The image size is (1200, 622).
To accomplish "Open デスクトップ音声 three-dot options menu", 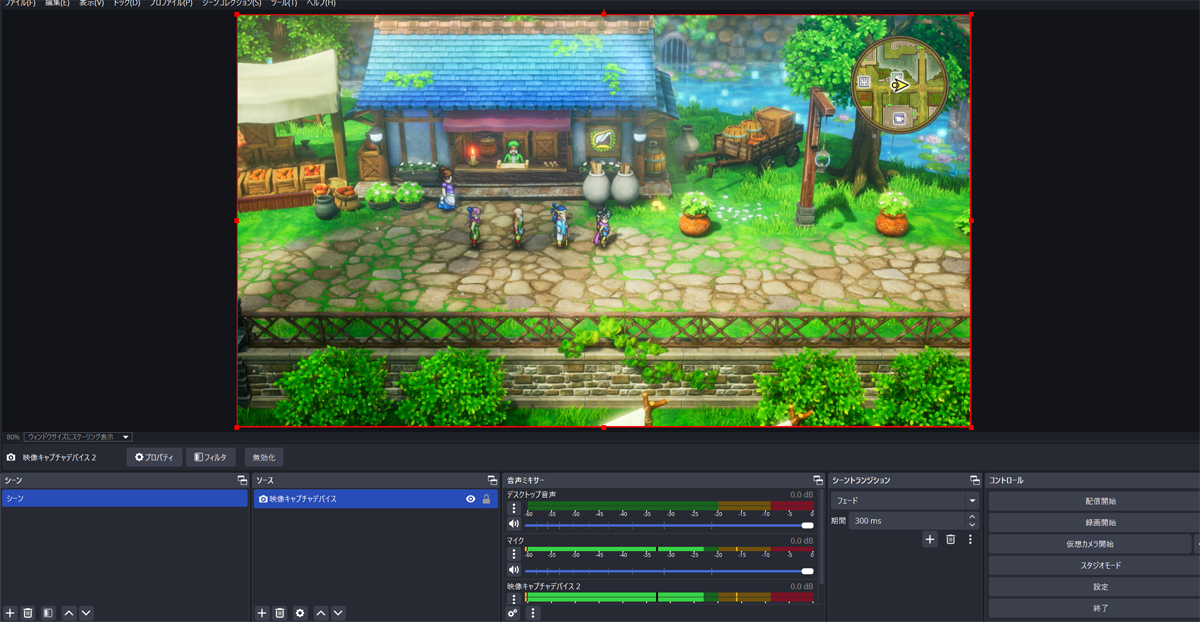I will (x=514, y=509).
